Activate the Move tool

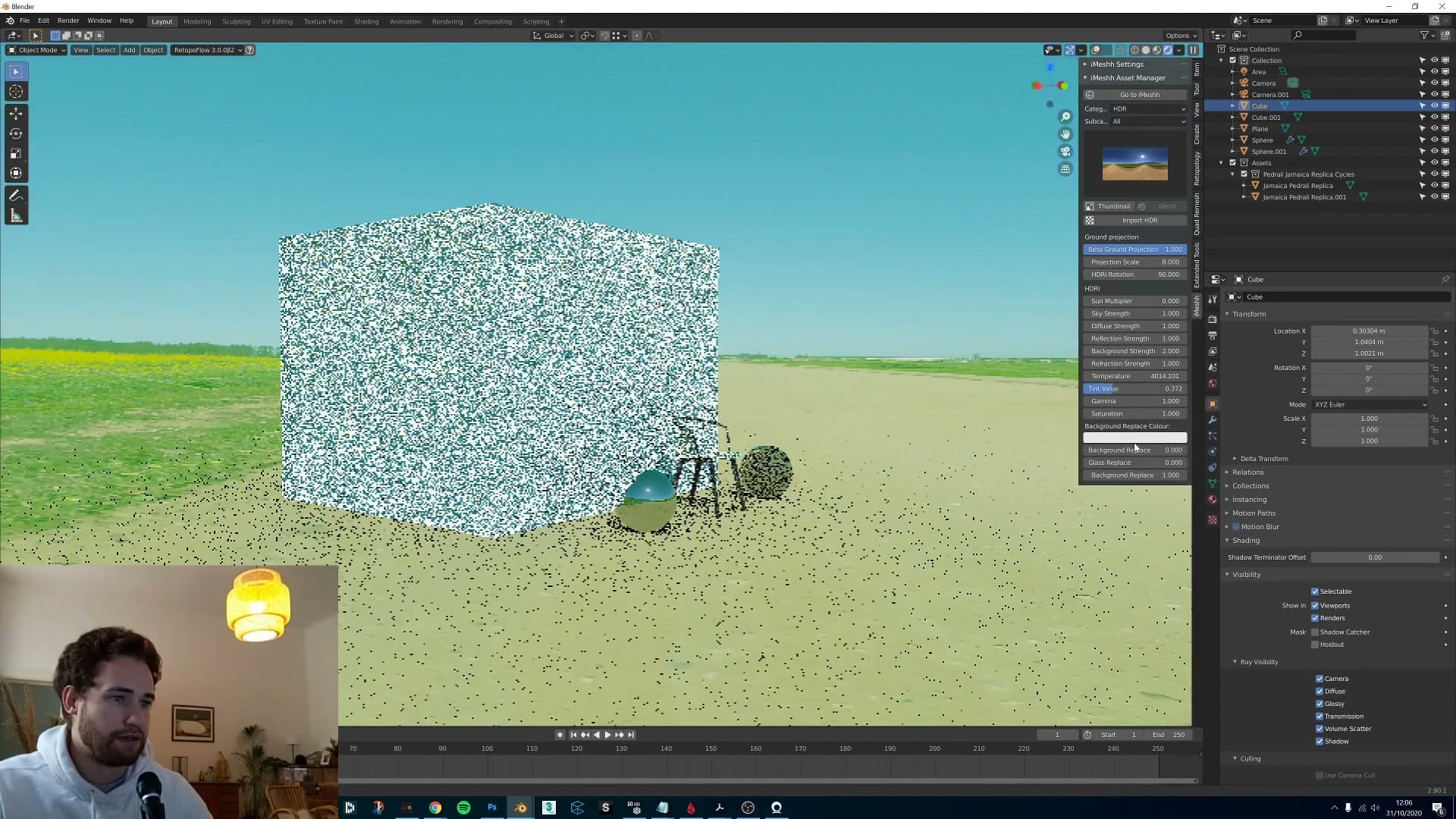16,114
